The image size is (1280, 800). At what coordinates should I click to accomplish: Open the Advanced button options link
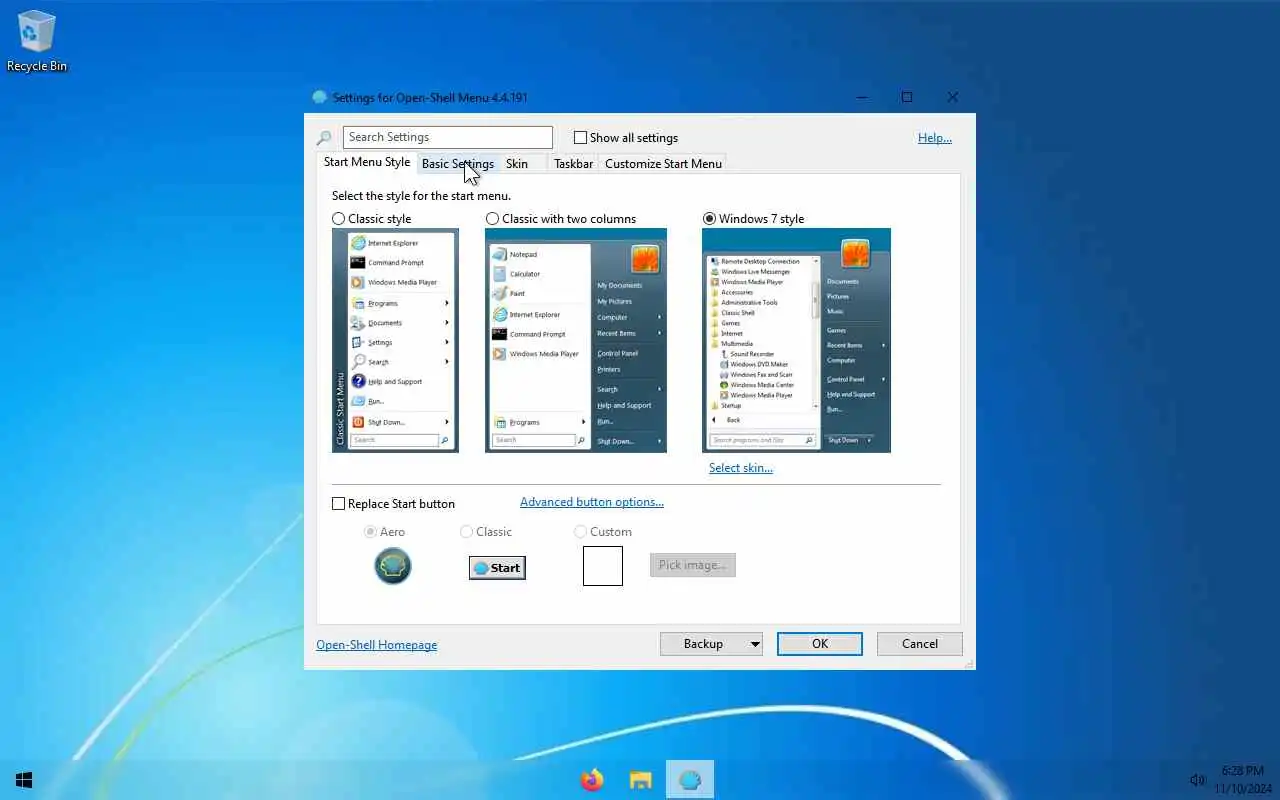[592, 502]
